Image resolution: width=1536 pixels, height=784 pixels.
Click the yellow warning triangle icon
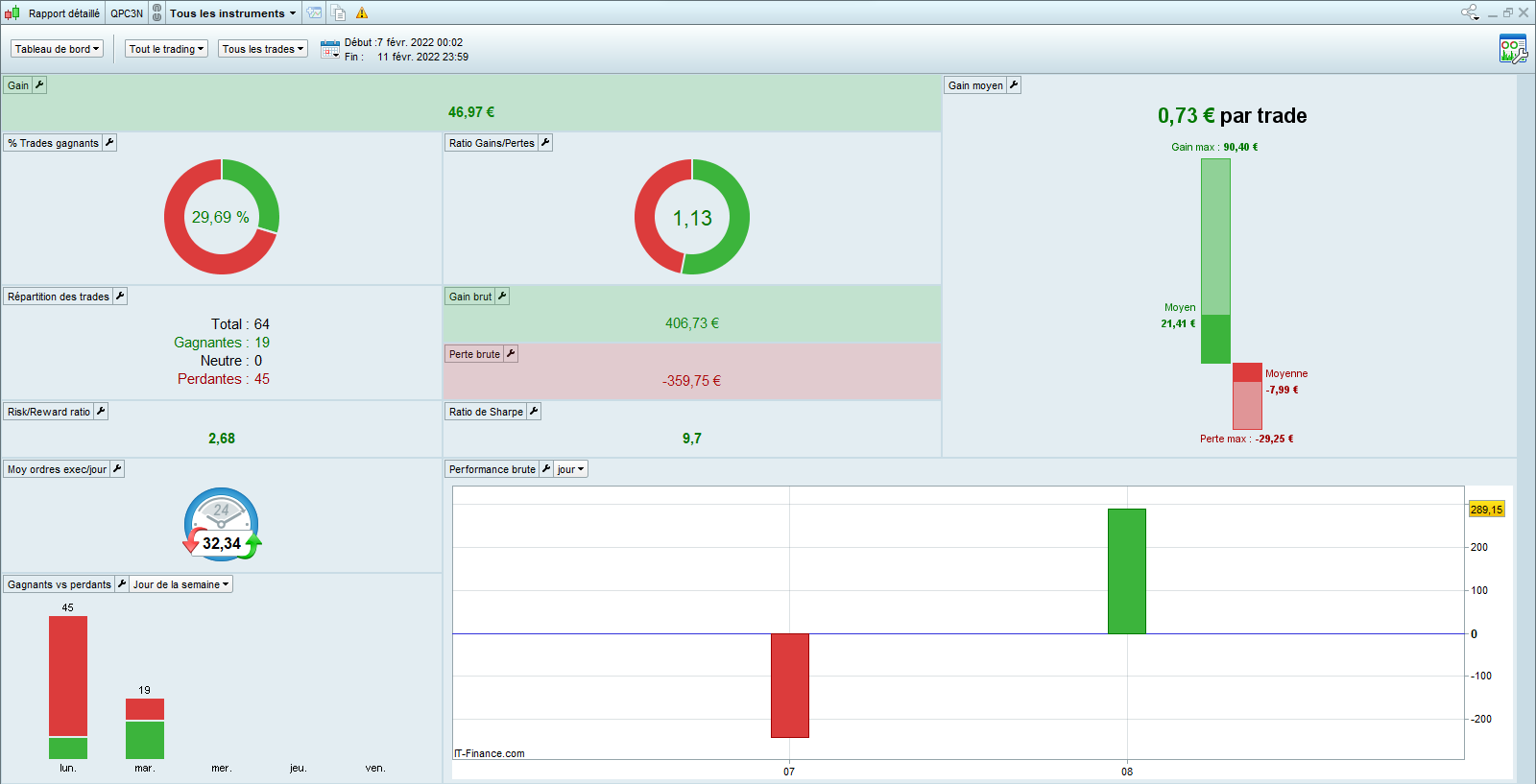[x=362, y=13]
